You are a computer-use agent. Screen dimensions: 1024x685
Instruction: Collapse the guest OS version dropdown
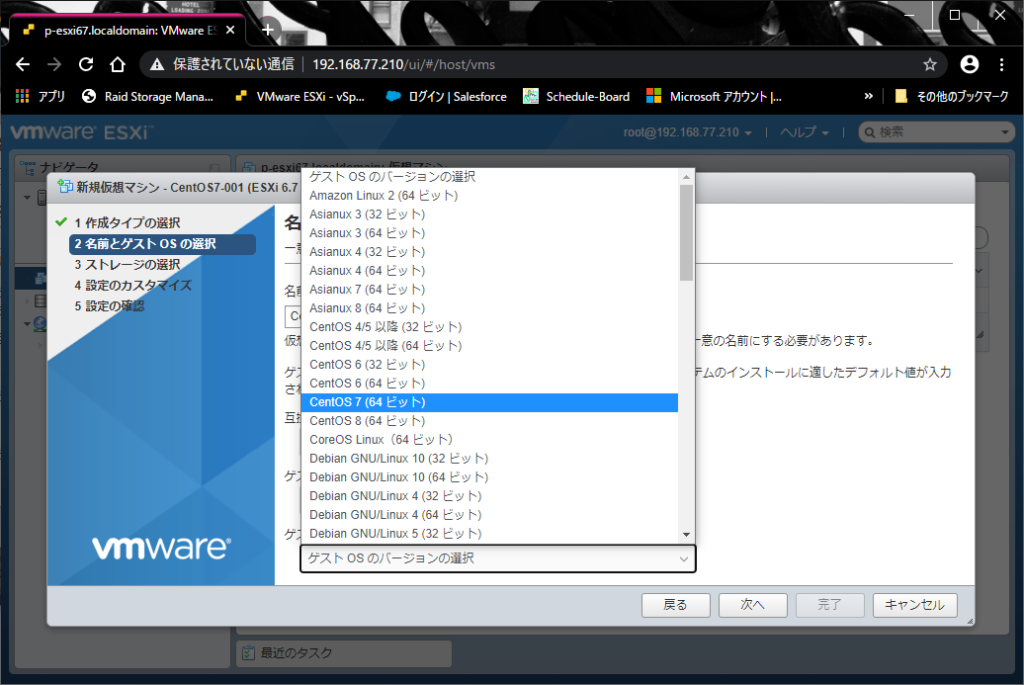(498, 559)
